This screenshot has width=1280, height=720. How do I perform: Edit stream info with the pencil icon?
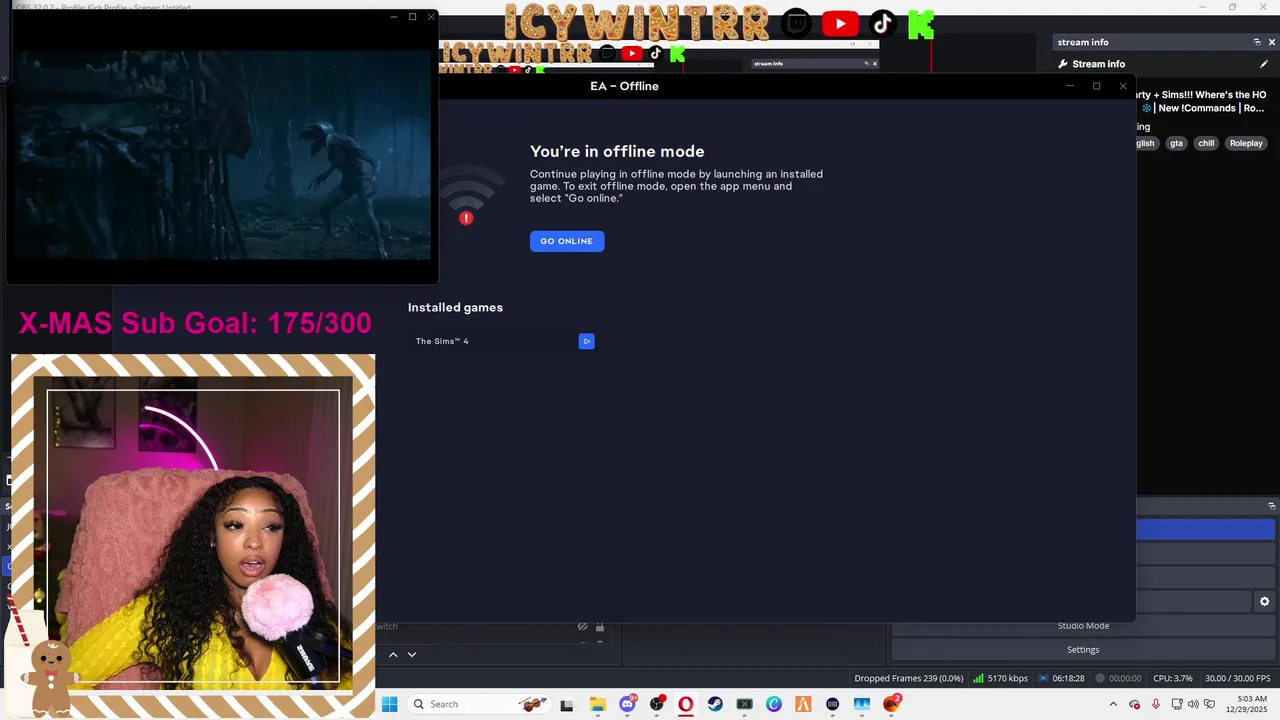pos(1264,64)
